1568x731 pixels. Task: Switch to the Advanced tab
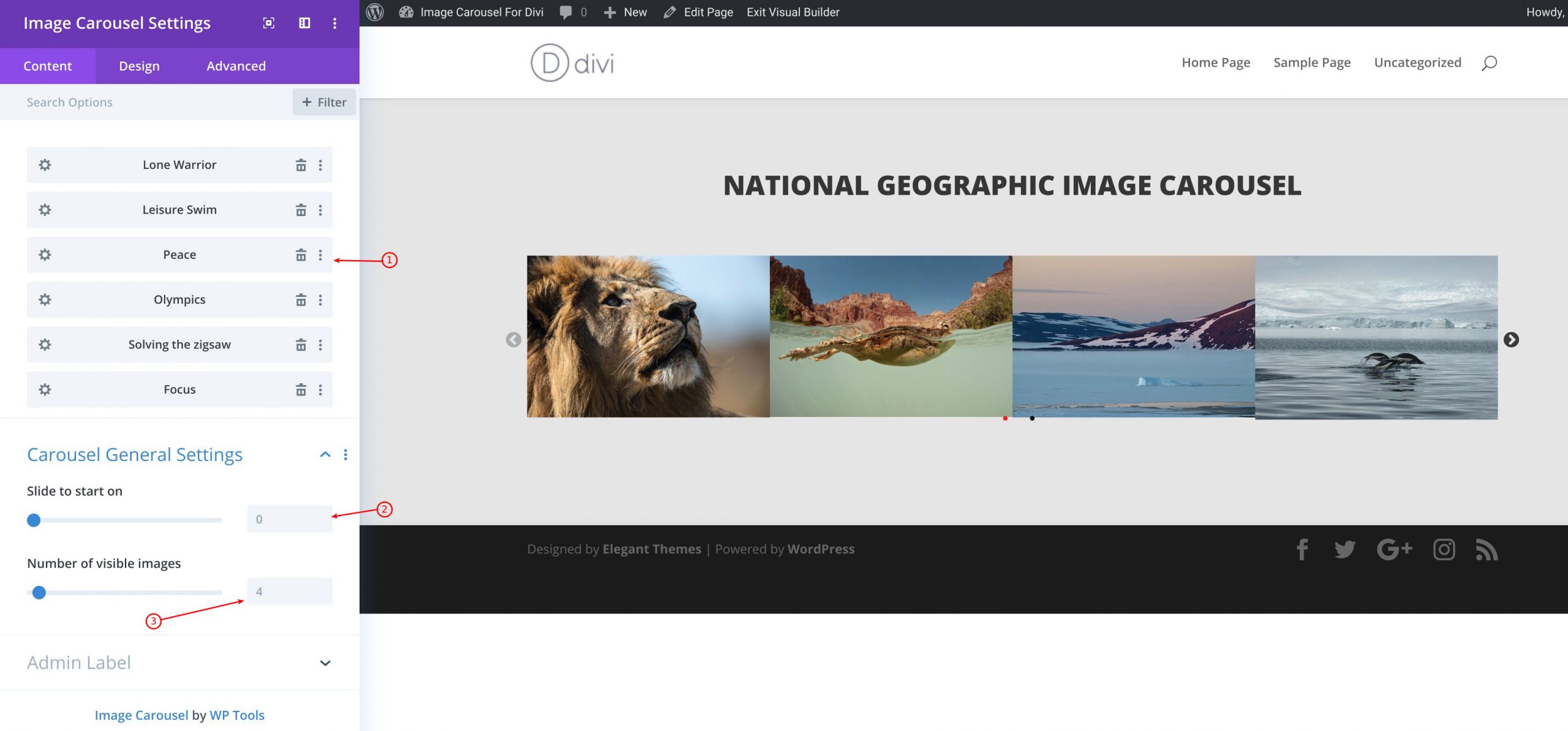coord(236,66)
